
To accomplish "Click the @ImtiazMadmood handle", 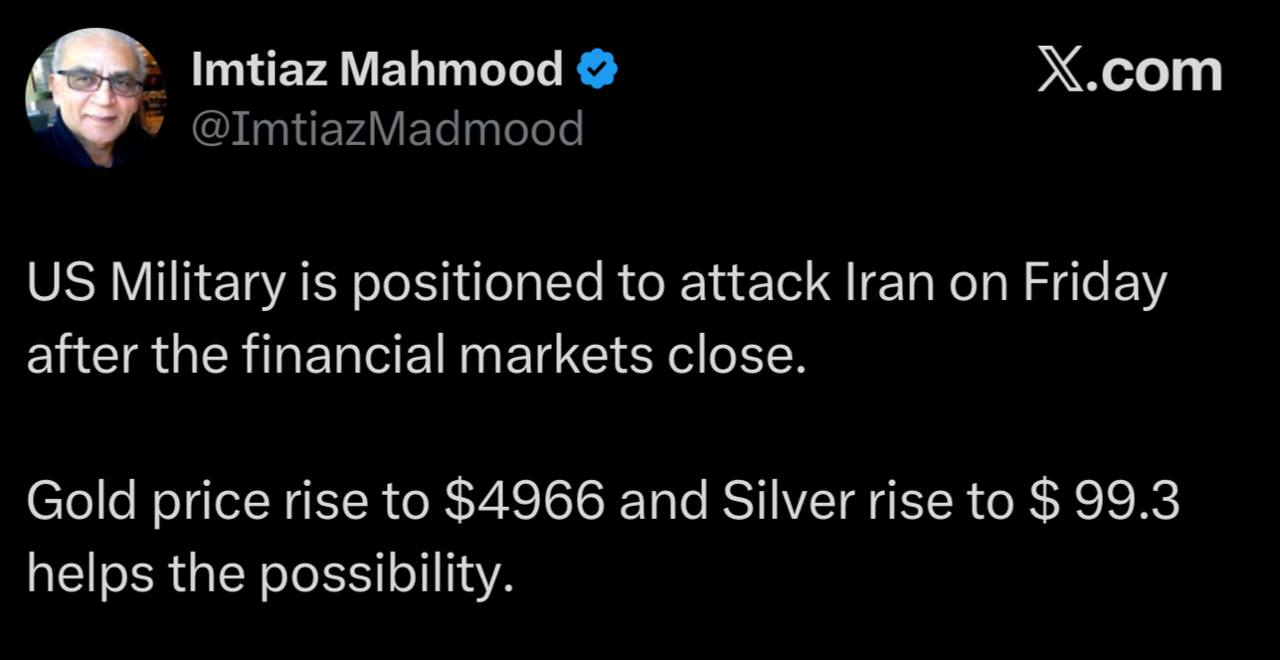I will [x=387, y=129].
